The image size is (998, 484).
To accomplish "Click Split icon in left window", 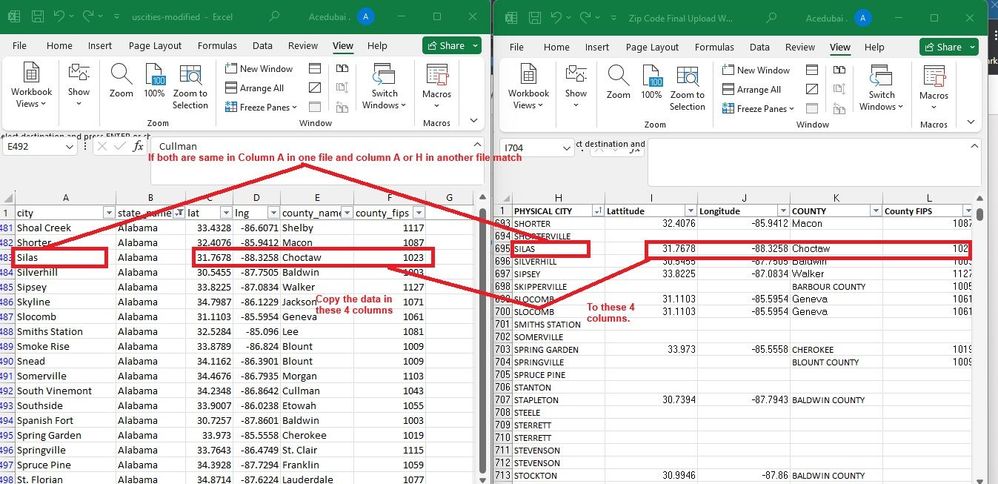I will 315,68.
